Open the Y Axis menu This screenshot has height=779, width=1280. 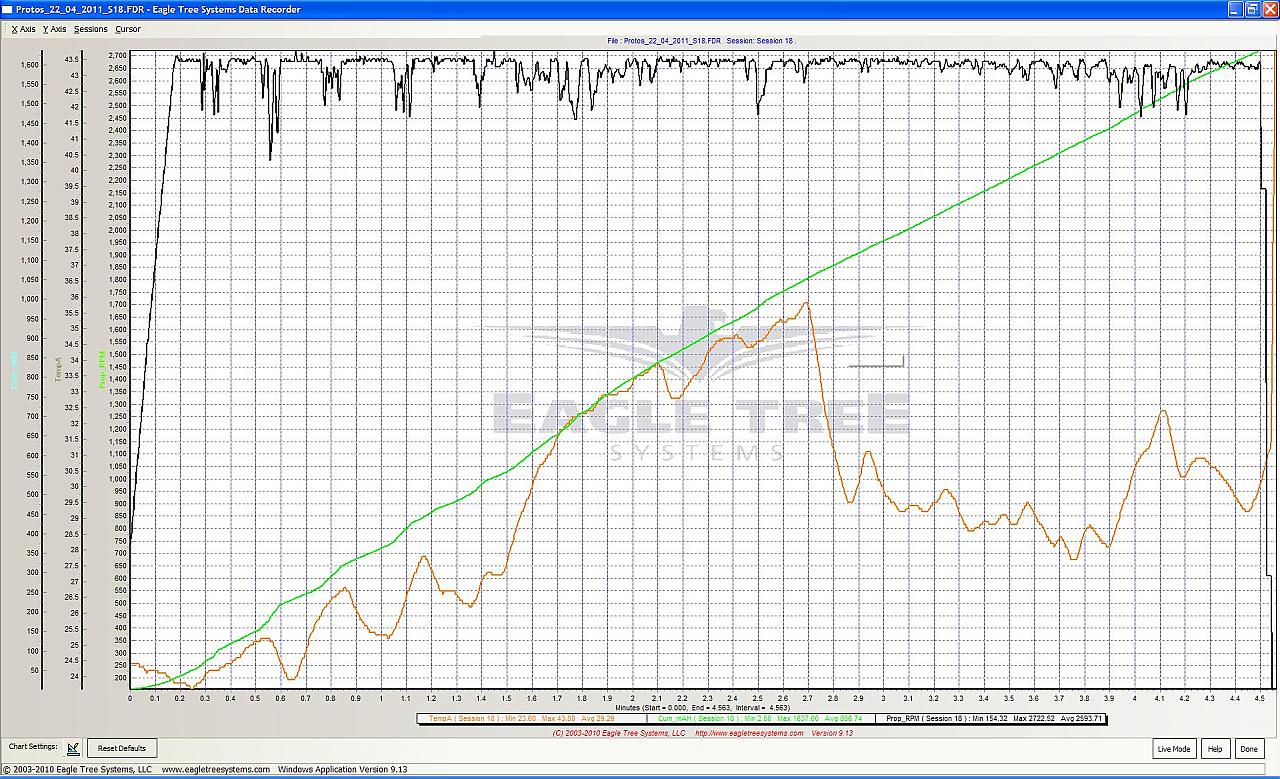[54, 29]
